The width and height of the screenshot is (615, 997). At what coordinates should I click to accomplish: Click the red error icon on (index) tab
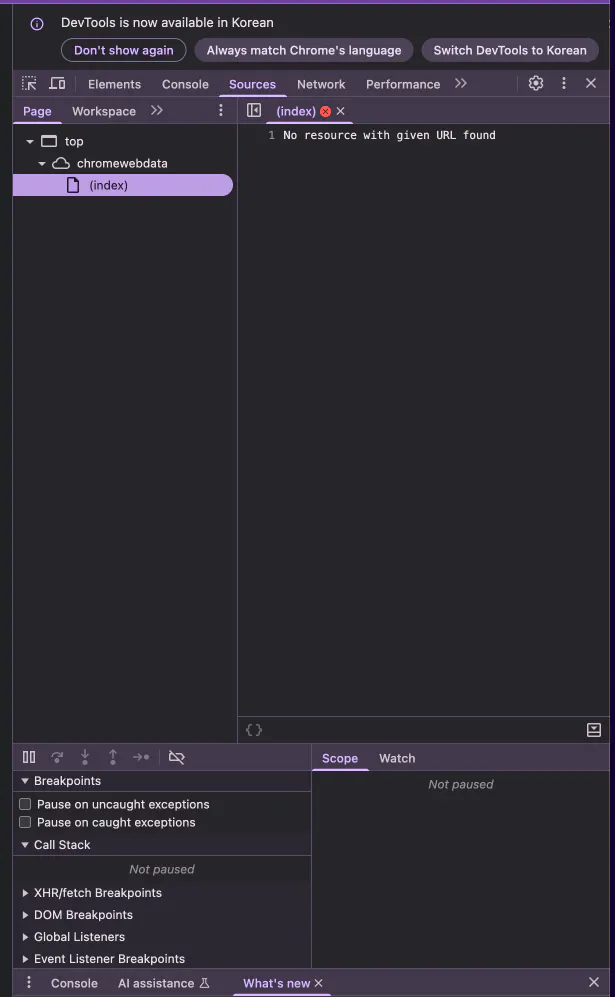pyautogui.click(x=326, y=111)
